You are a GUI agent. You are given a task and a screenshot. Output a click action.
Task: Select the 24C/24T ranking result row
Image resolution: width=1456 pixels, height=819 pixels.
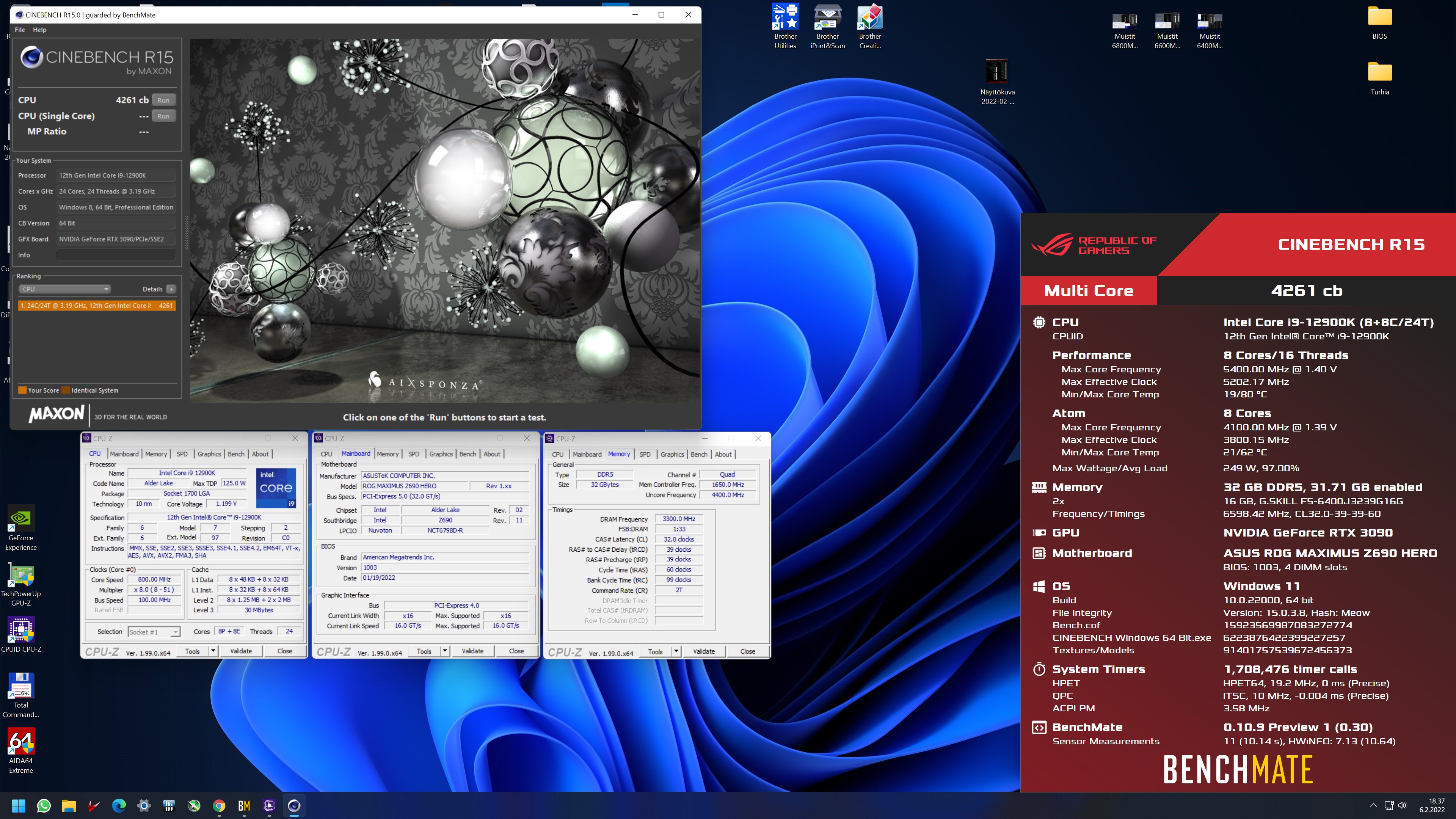click(97, 306)
